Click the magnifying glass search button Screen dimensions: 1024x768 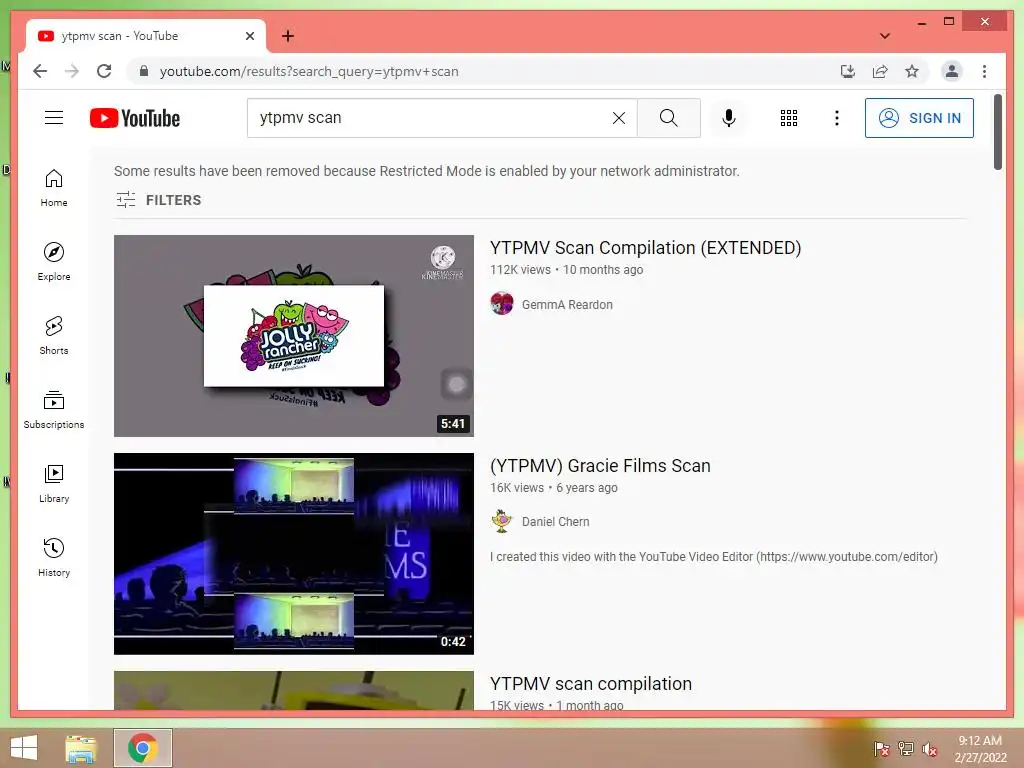(x=669, y=118)
